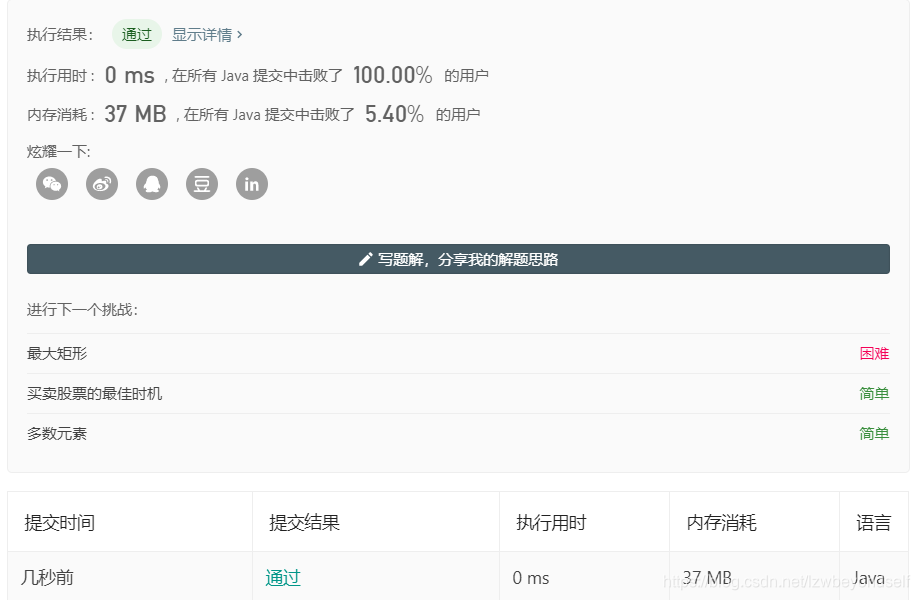
Task: Expand submission details via 显示详情 chevron
Action: 204,34
